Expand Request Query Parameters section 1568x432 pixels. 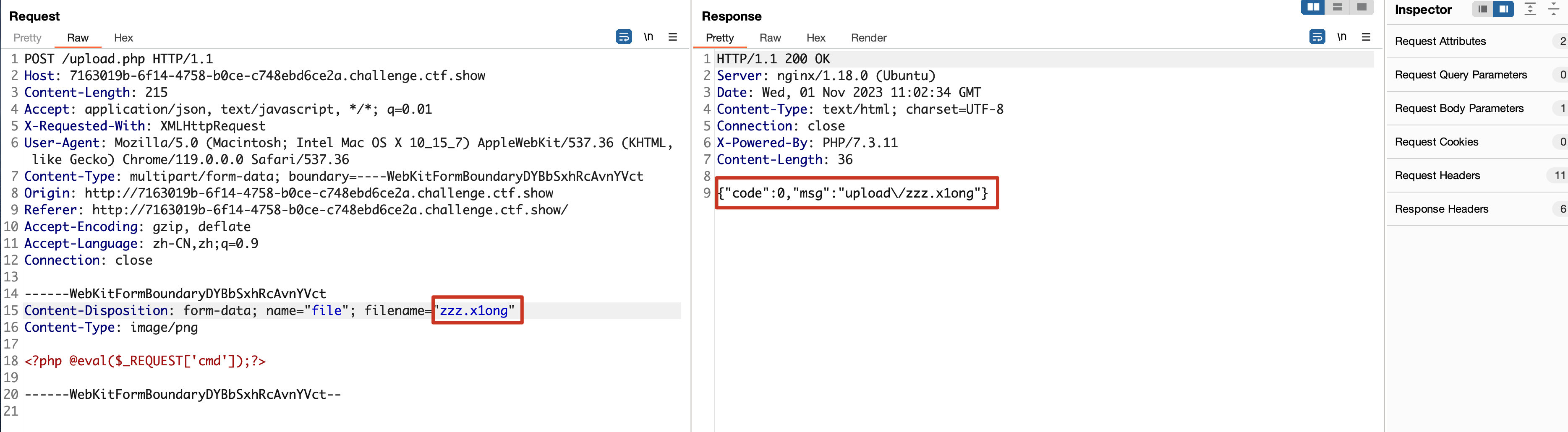pos(1477,75)
